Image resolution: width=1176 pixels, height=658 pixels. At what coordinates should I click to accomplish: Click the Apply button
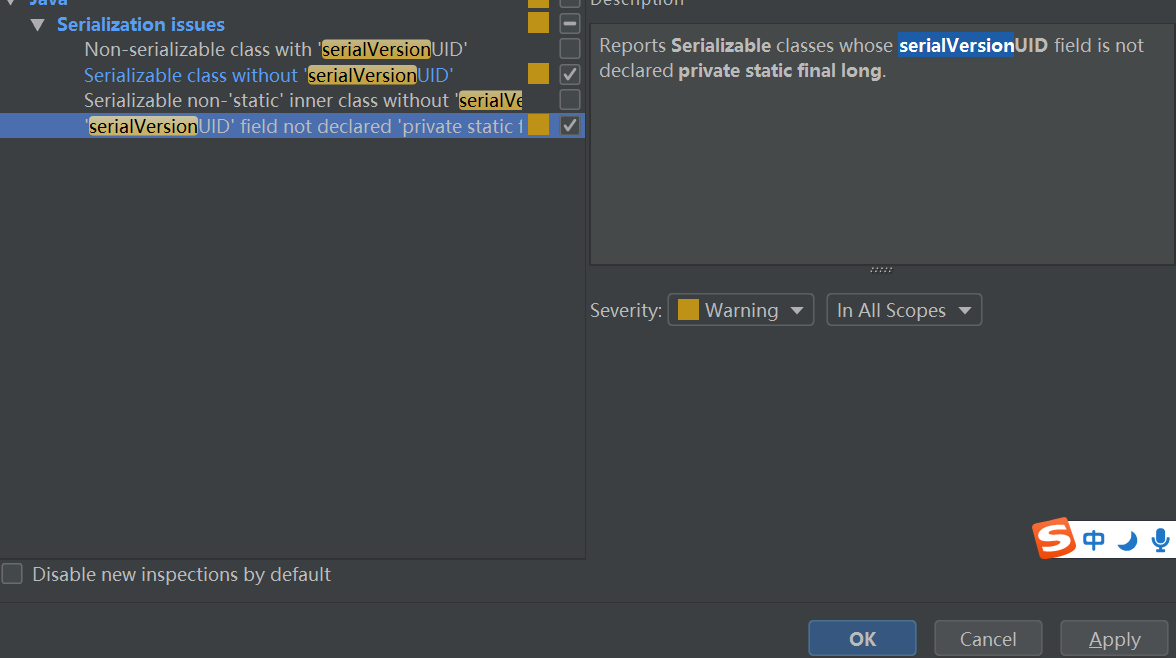1113,638
